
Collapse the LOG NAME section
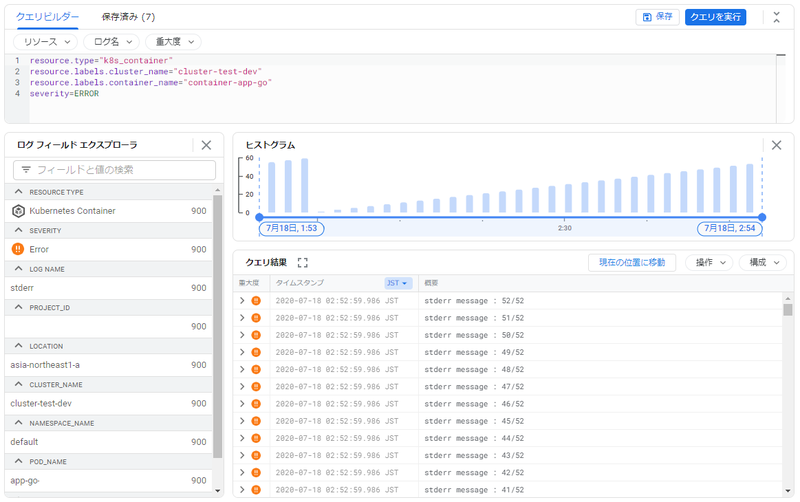click(19, 269)
